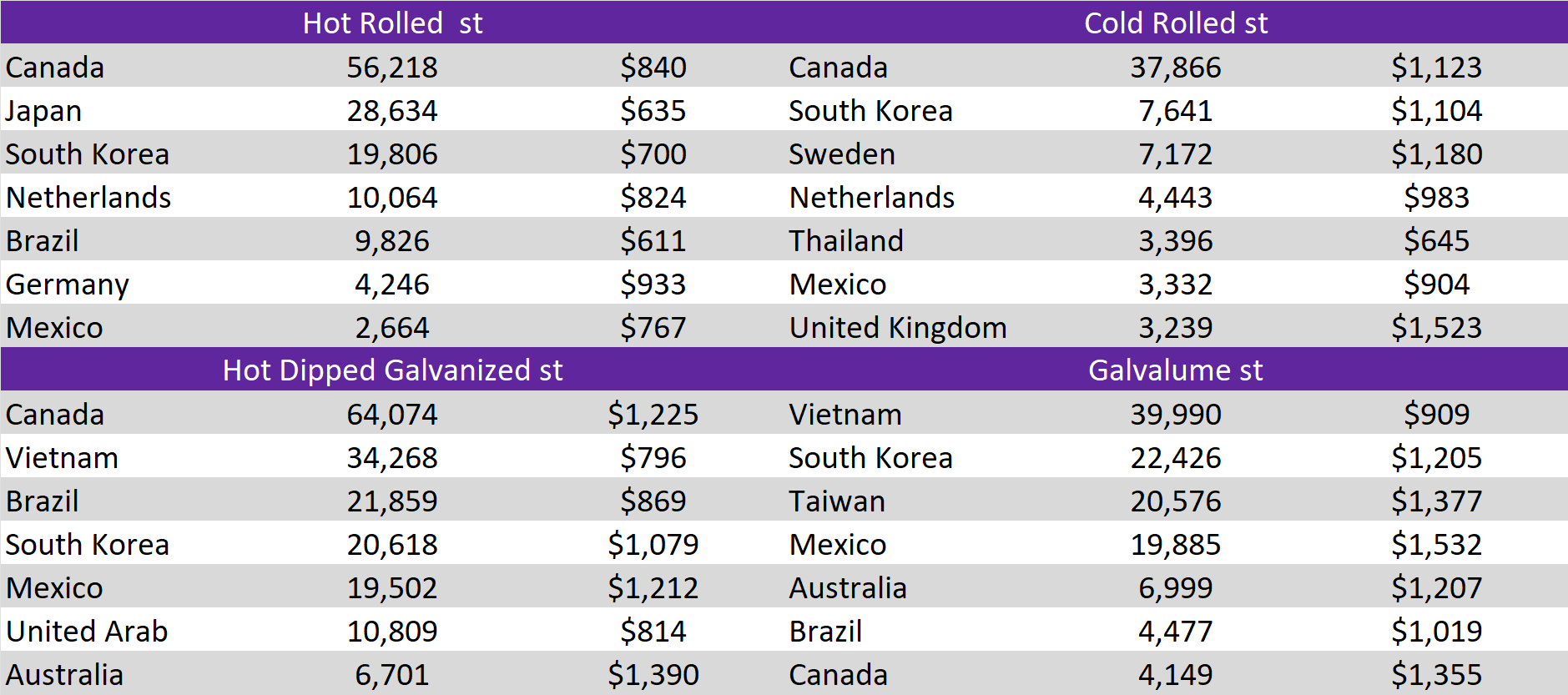Image resolution: width=1568 pixels, height=695 pixels.
Task: Select the $1,532 Galvalume Mexico price
Action: (x=1435, y=545)
